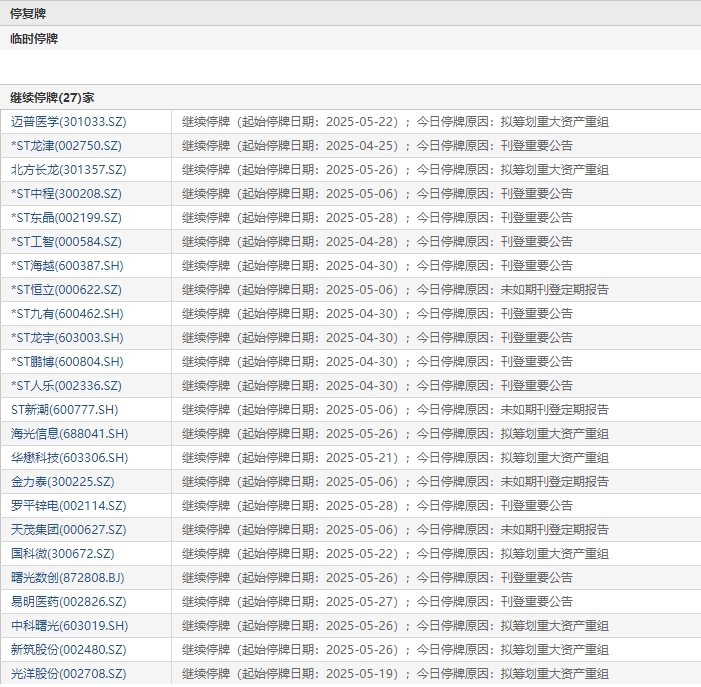Image resolution: width=701 pixels, height=687 pixels.
Task: Open the 曙光数创(872808.BJ) link
Action: (68, 577)
